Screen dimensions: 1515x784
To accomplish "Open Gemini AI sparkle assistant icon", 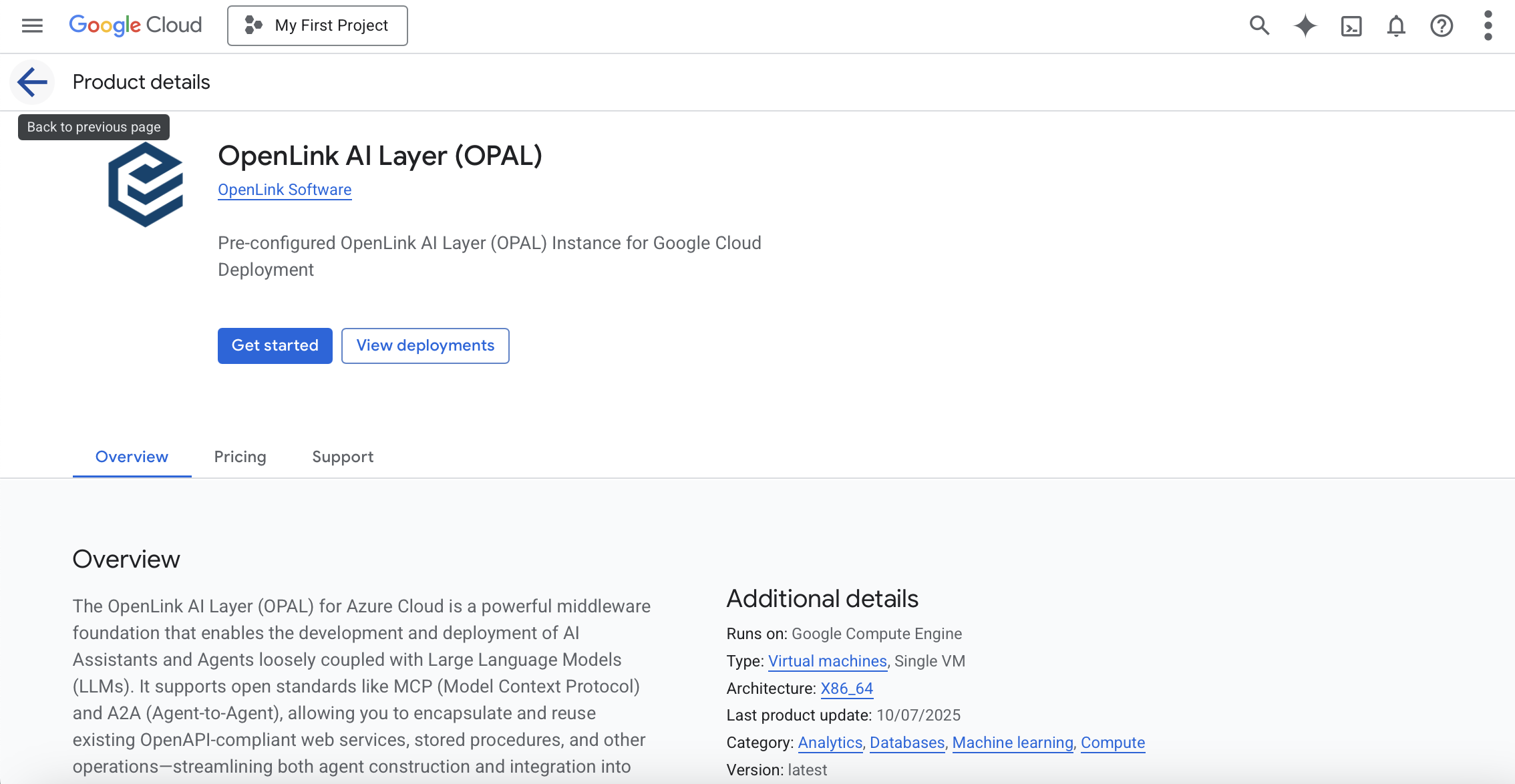I will [x=1305, y=26].
